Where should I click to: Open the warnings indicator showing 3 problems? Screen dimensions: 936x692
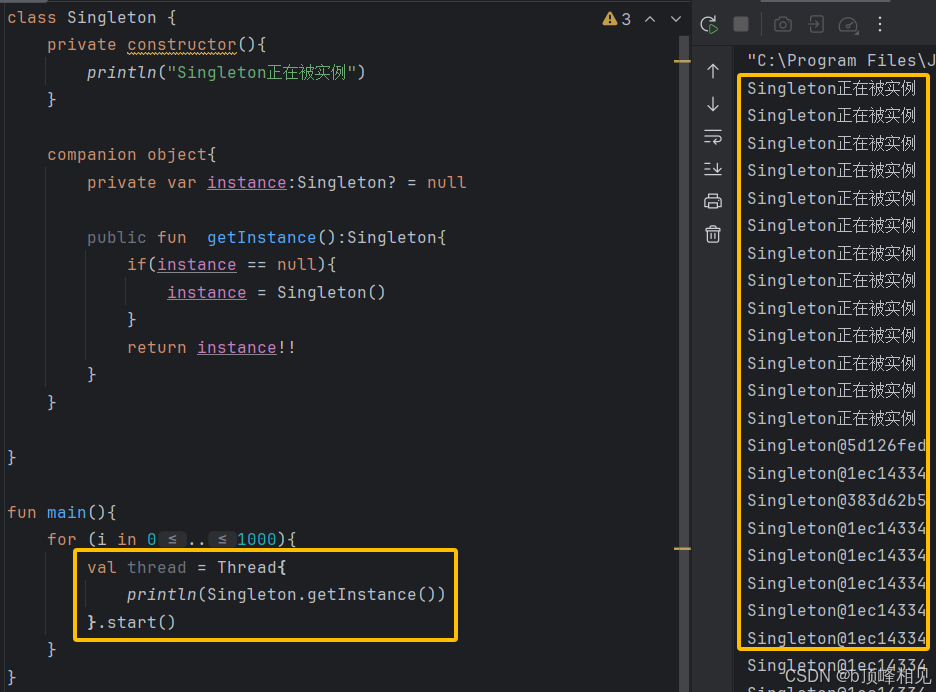click(x=616, y=19)
